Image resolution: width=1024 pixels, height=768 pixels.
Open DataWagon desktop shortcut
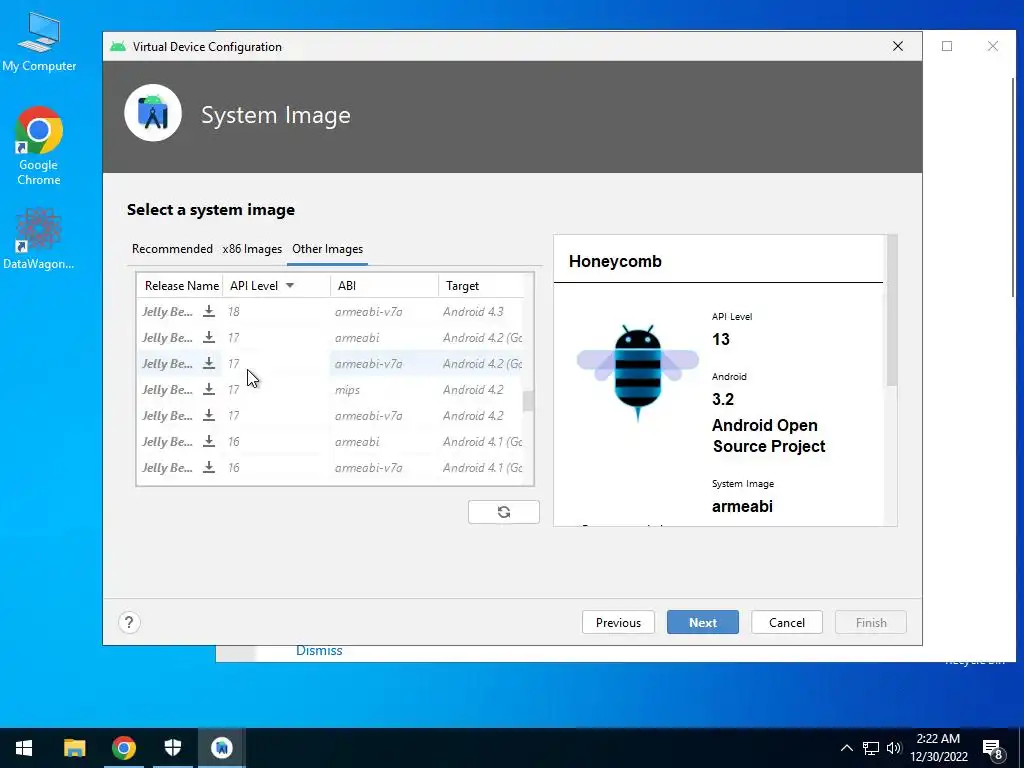39,238
